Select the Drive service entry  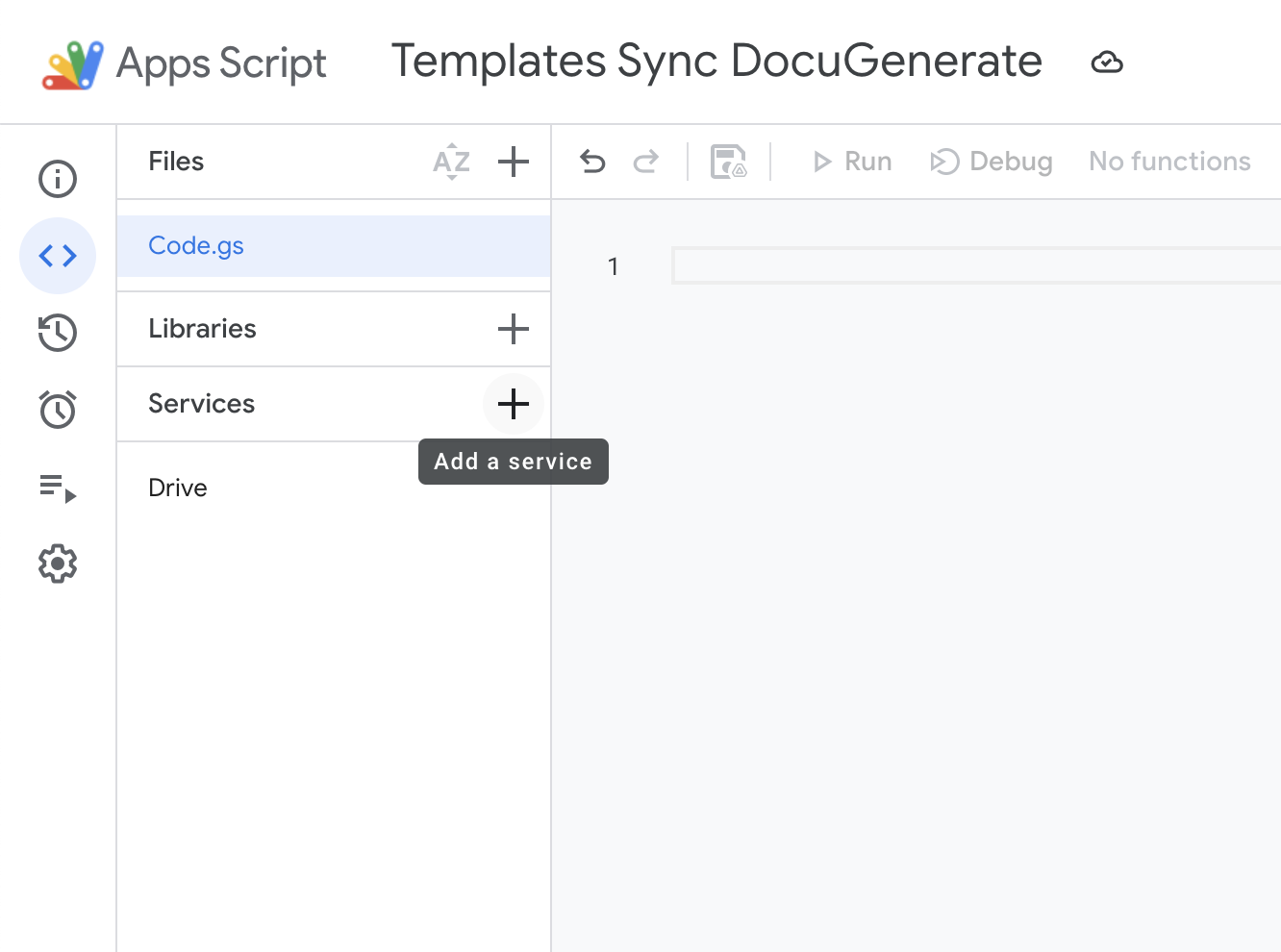click(x=178, y=488)
